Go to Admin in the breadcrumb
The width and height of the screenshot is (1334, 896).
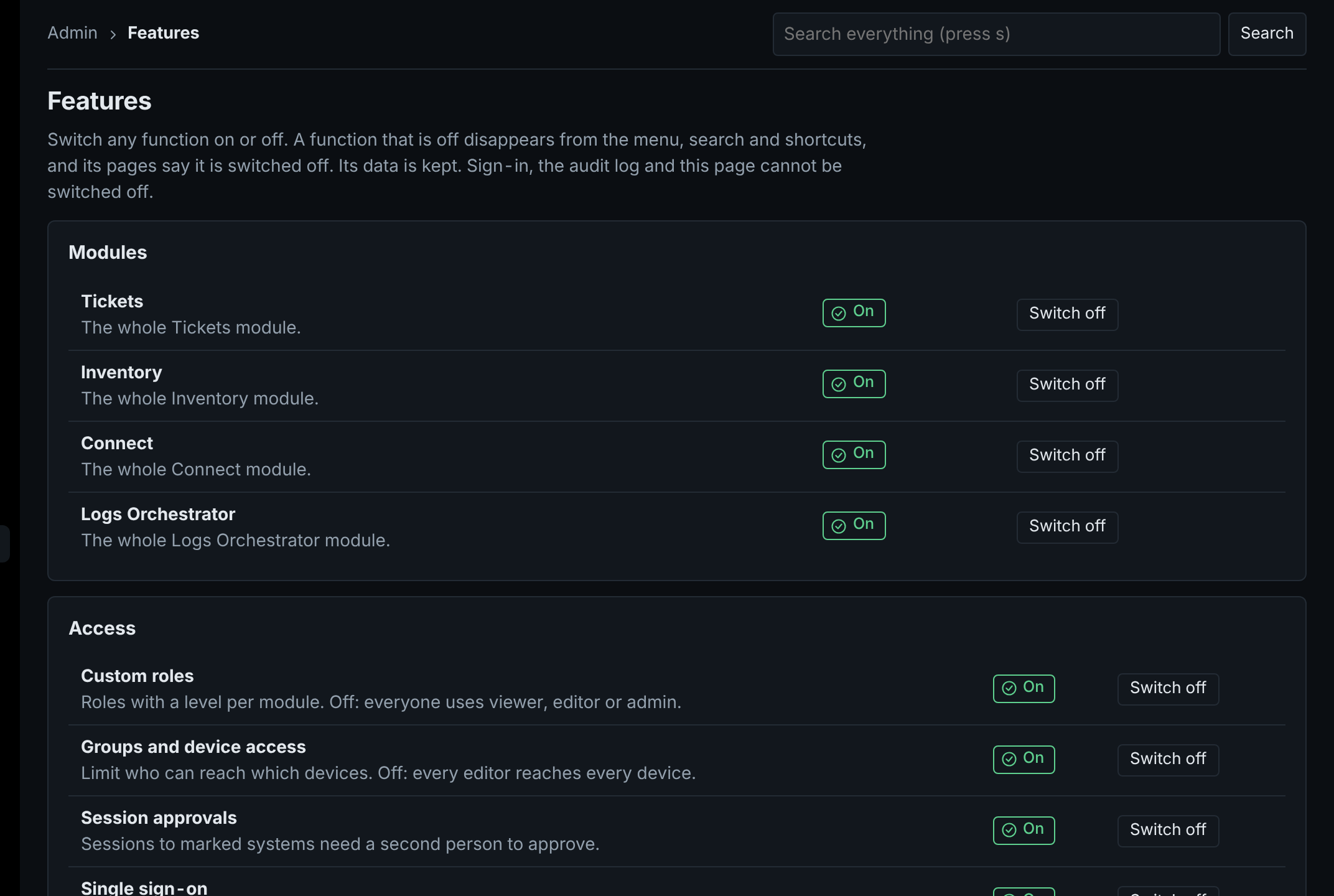(x=72, y=33)
